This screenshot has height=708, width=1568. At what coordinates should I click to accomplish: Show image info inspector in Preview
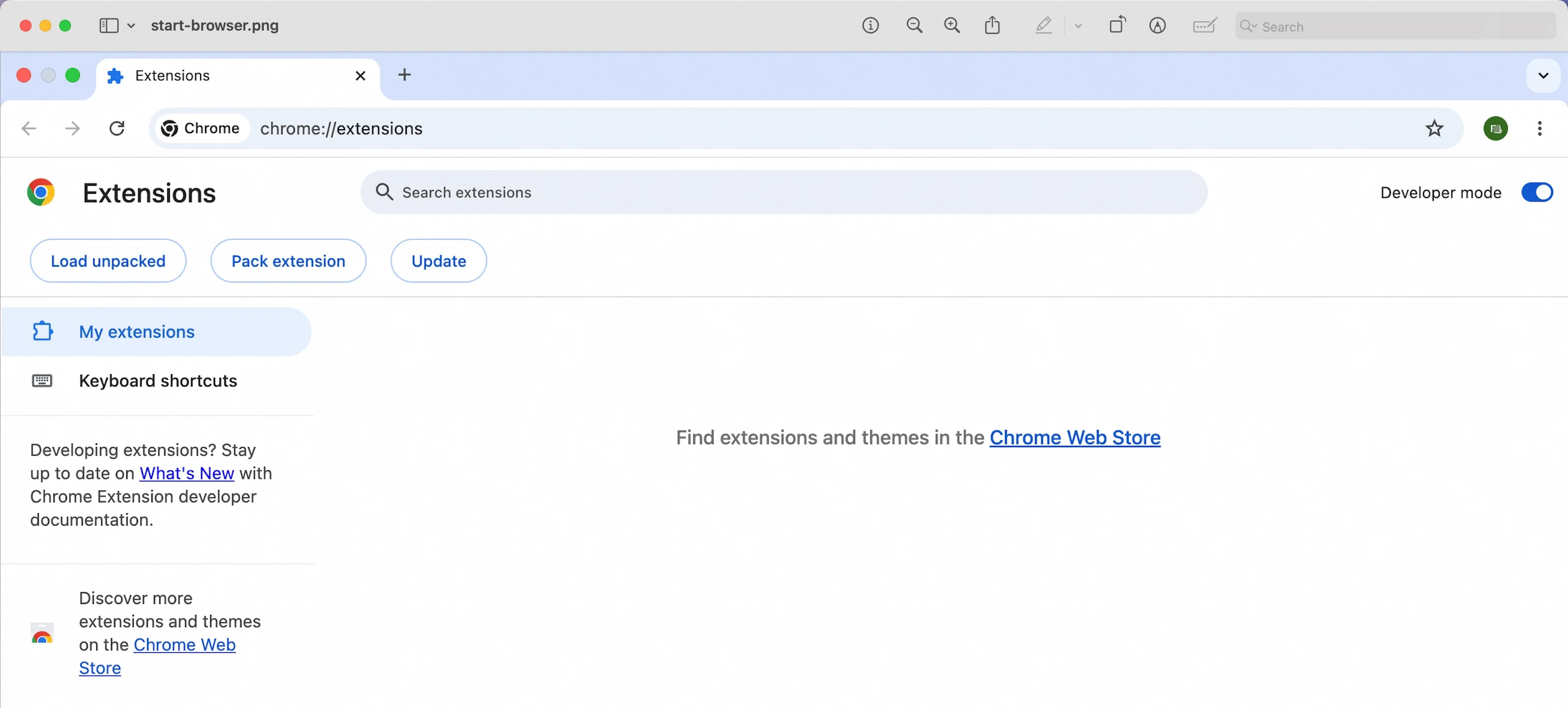tap(870, 26)
